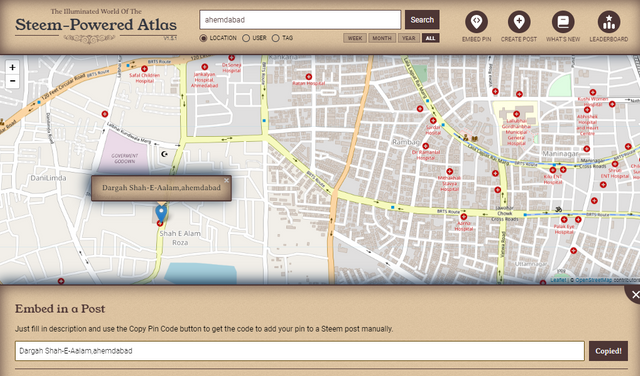
Task: Filter posts by Week
Action: tap(355, 38)
